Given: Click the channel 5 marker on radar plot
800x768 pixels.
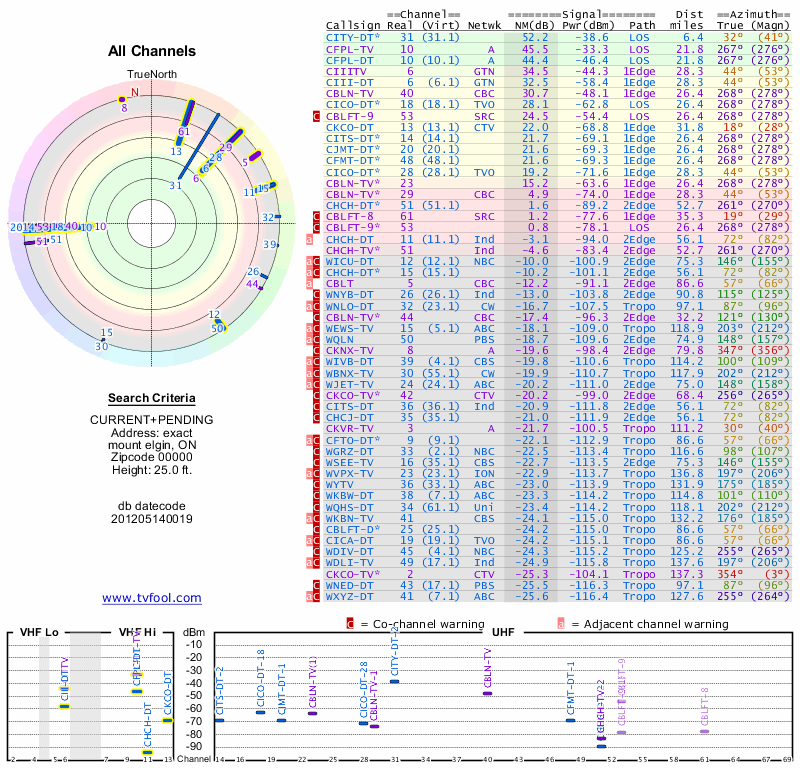Looking at the screenshot, I should coord(254,156).
